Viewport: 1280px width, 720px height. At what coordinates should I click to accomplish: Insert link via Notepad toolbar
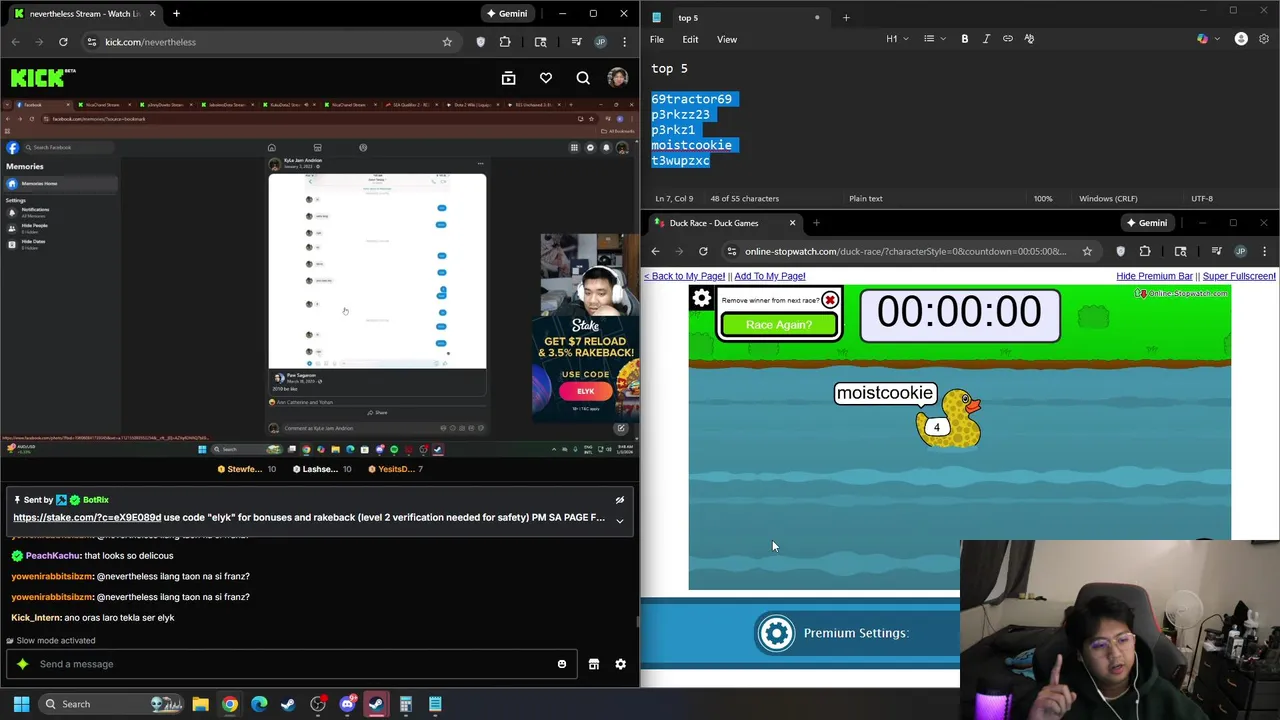tap(1008, 39)
